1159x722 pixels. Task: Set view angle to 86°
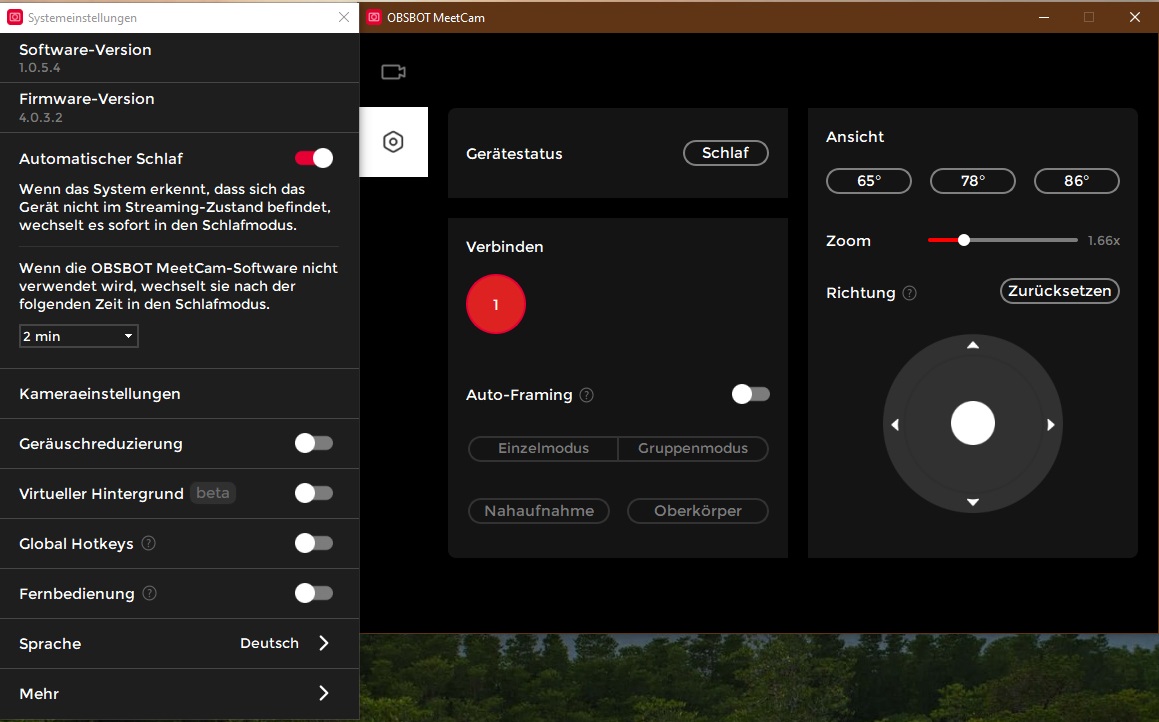click(1076, 181)
